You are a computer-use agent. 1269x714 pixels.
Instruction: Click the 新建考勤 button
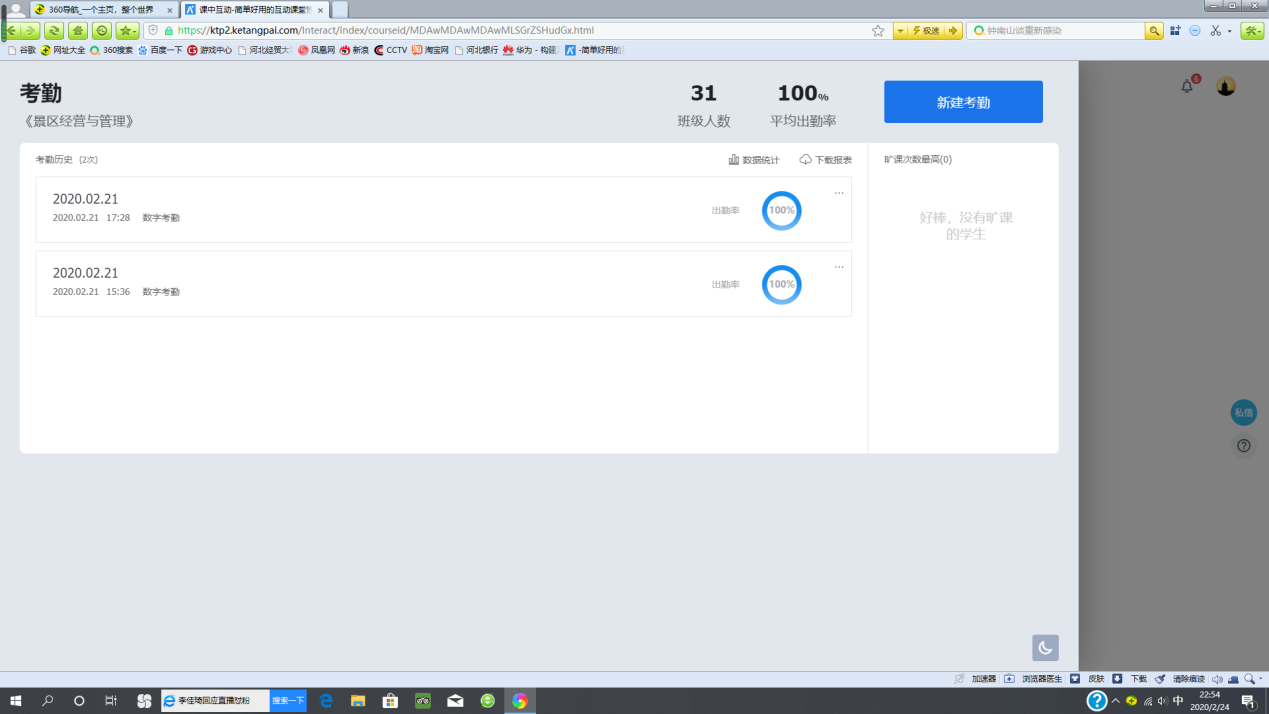pyautogui.click(x=962, y=102)
